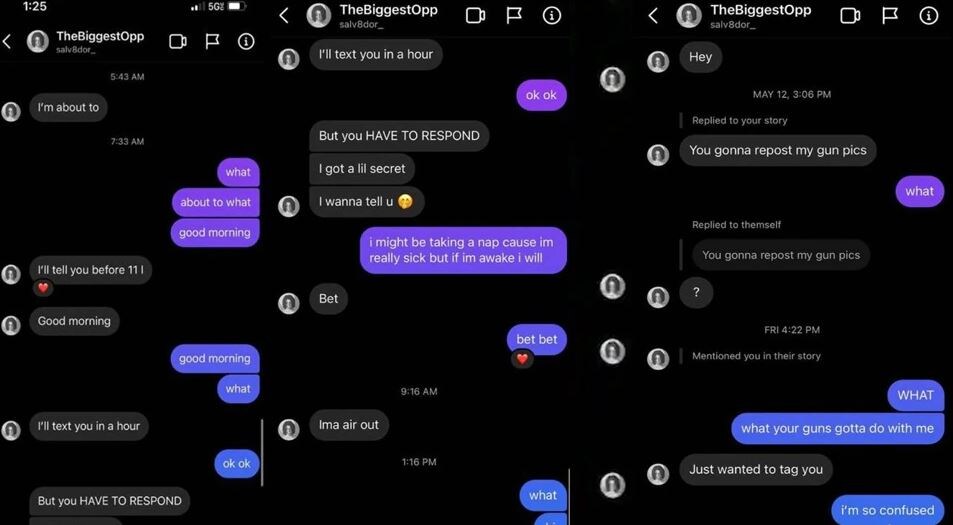
Task: Open the info icon in the middle chat header
Action: (551, 16)
